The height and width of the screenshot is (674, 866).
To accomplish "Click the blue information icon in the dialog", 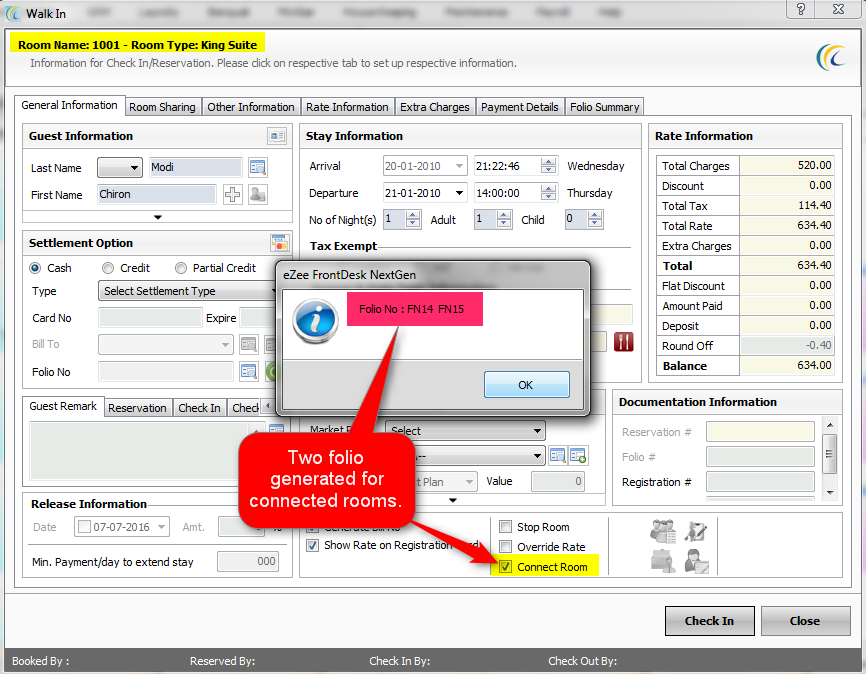I will click(x=315, y=320).
